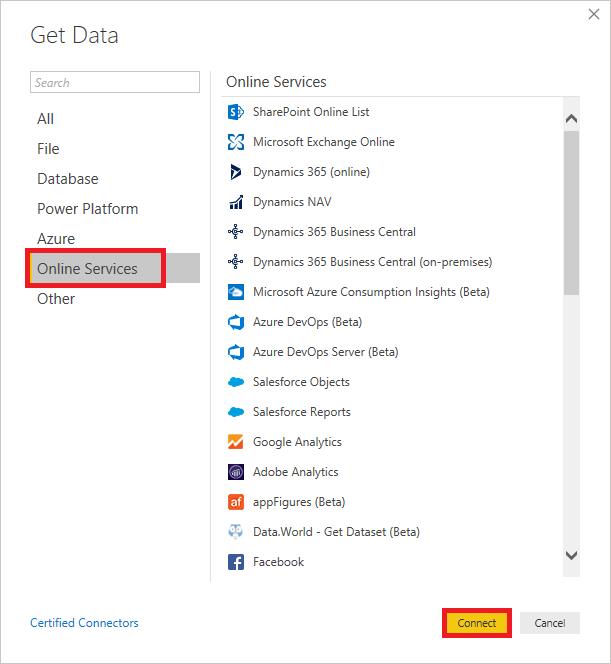Switch to the Azure category
The image size is (611, 664).
(x=115, y=239)
